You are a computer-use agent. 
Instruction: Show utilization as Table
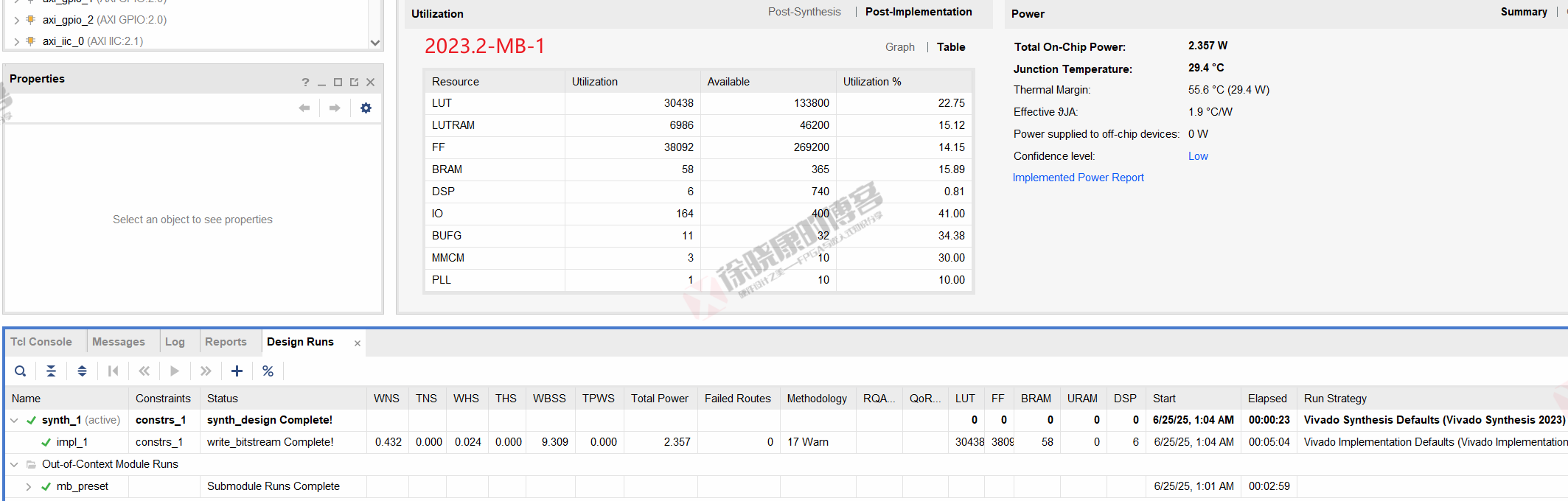pos(951,47)
